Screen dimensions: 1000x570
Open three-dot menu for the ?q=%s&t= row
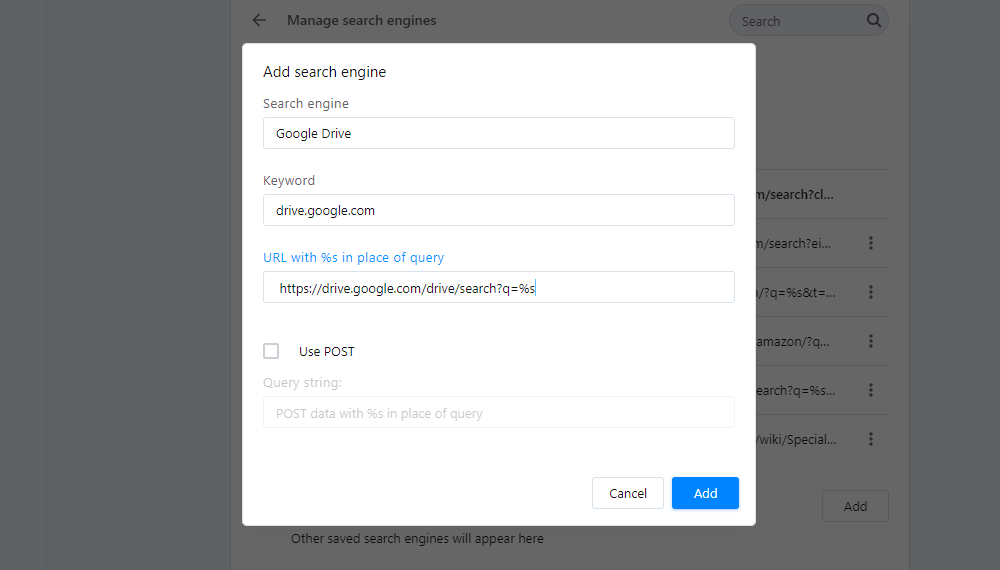click(871, 292)
